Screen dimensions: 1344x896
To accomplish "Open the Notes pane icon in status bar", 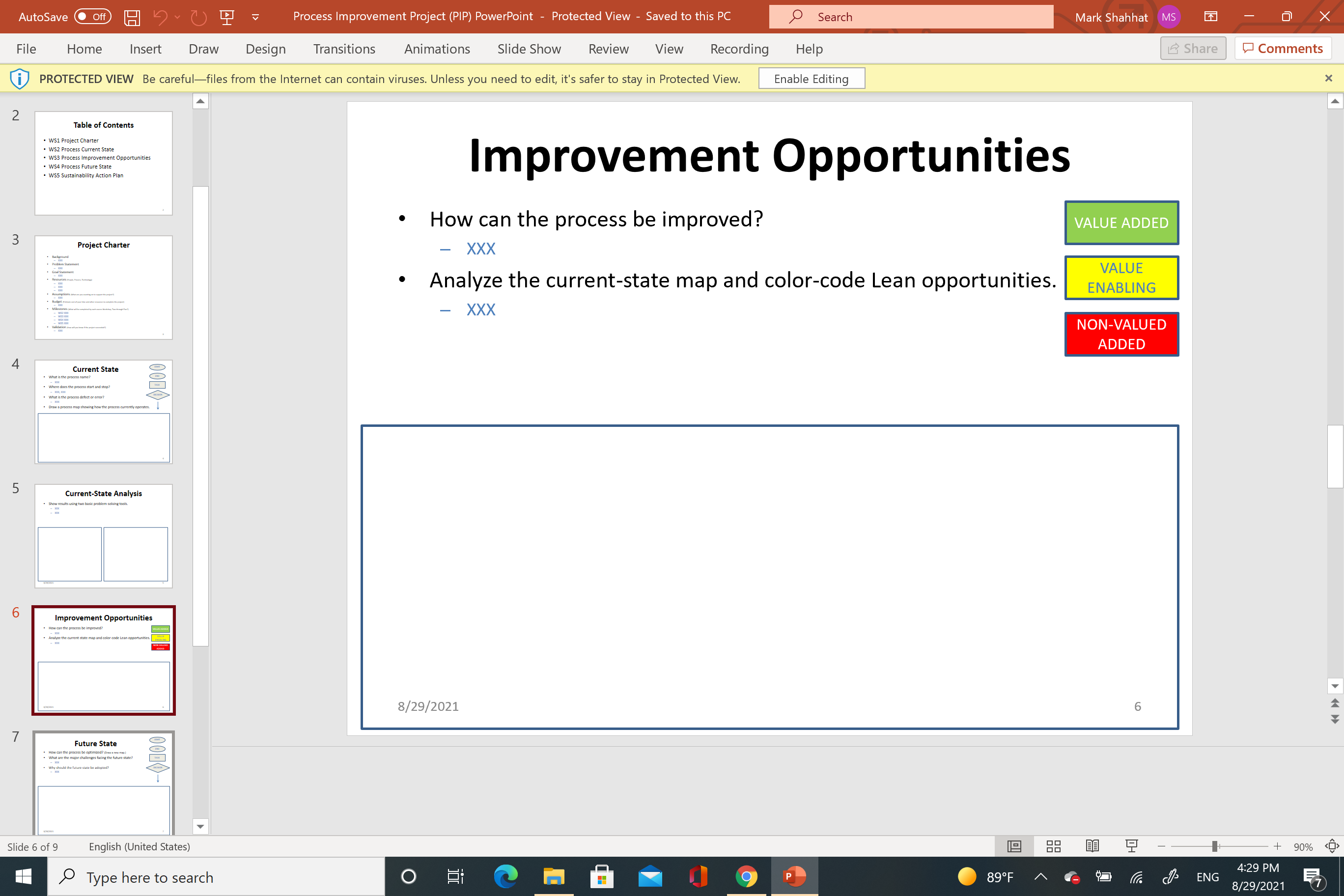I will 1014,847.
